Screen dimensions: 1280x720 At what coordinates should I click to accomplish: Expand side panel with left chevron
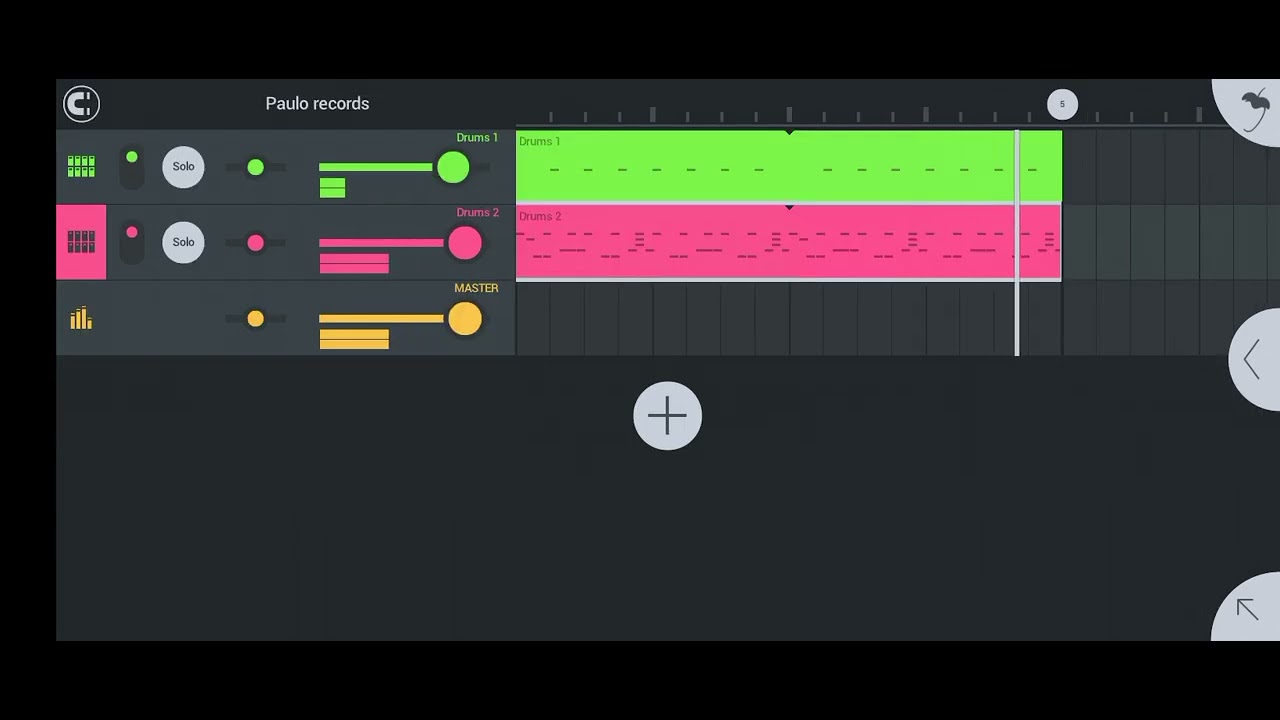point(1254,360)
